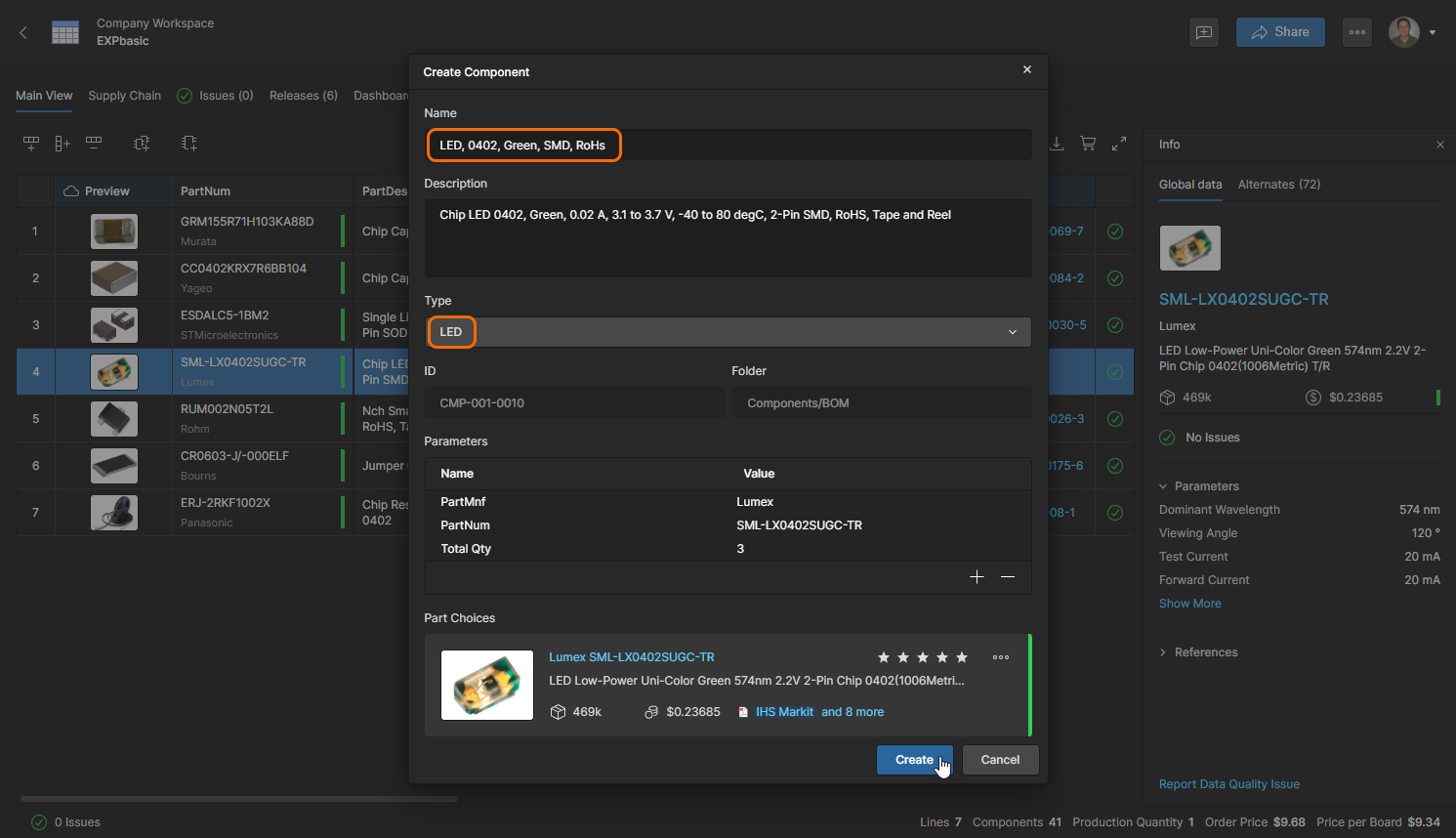Expand BOM table to full screen

tap(1119, 144)
